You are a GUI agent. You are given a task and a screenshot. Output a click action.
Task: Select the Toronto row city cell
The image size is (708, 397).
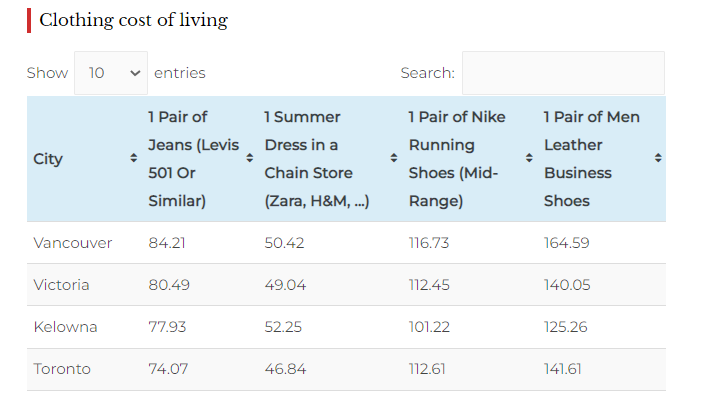pos(62,369)
